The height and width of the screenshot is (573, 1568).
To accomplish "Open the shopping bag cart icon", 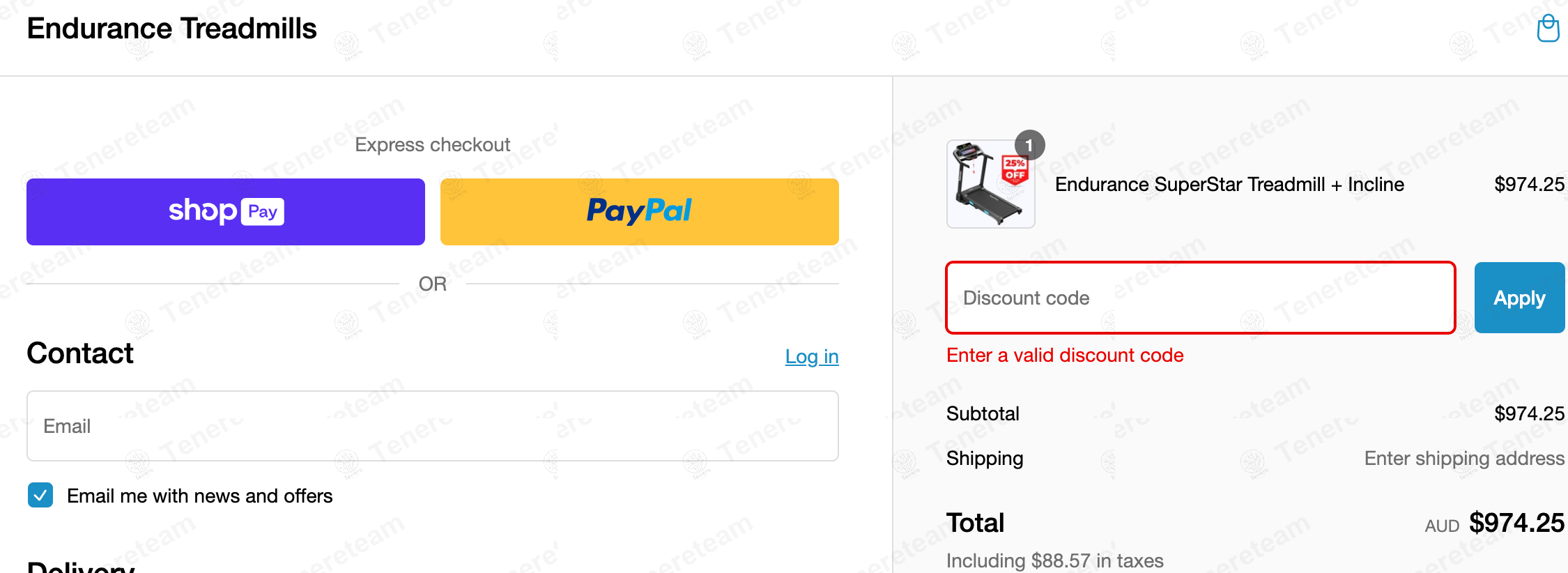I will (x=1548, y=29).
